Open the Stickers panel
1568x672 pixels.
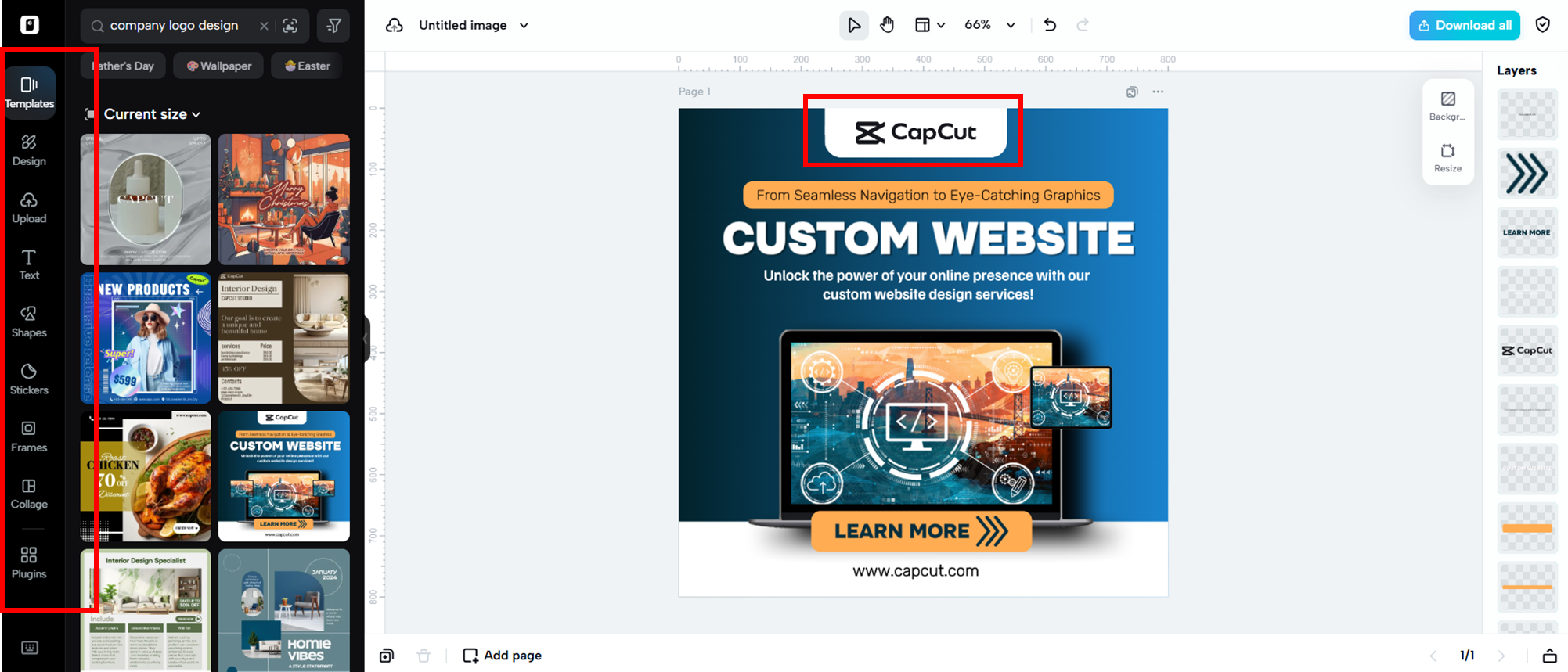(29, 379)
